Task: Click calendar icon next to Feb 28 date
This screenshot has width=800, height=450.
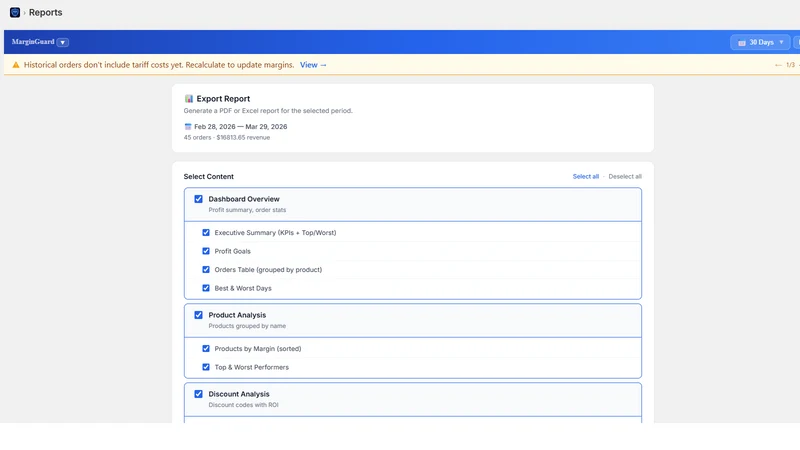Action: click(188, 127)
